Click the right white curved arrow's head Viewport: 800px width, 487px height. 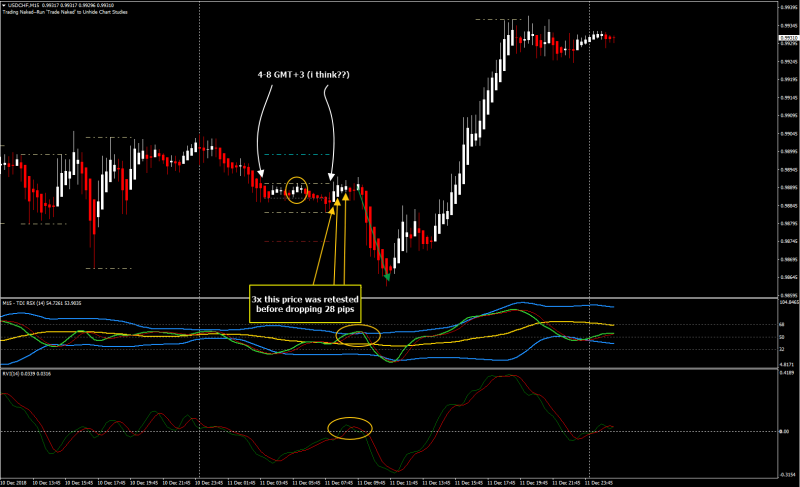332,177
